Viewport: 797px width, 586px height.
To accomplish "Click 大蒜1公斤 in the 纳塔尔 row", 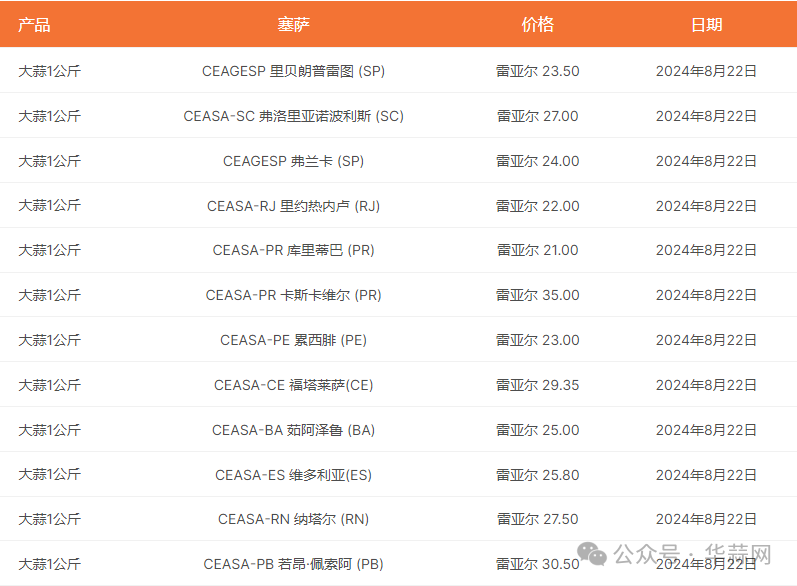I will click(x=49, y=519).
